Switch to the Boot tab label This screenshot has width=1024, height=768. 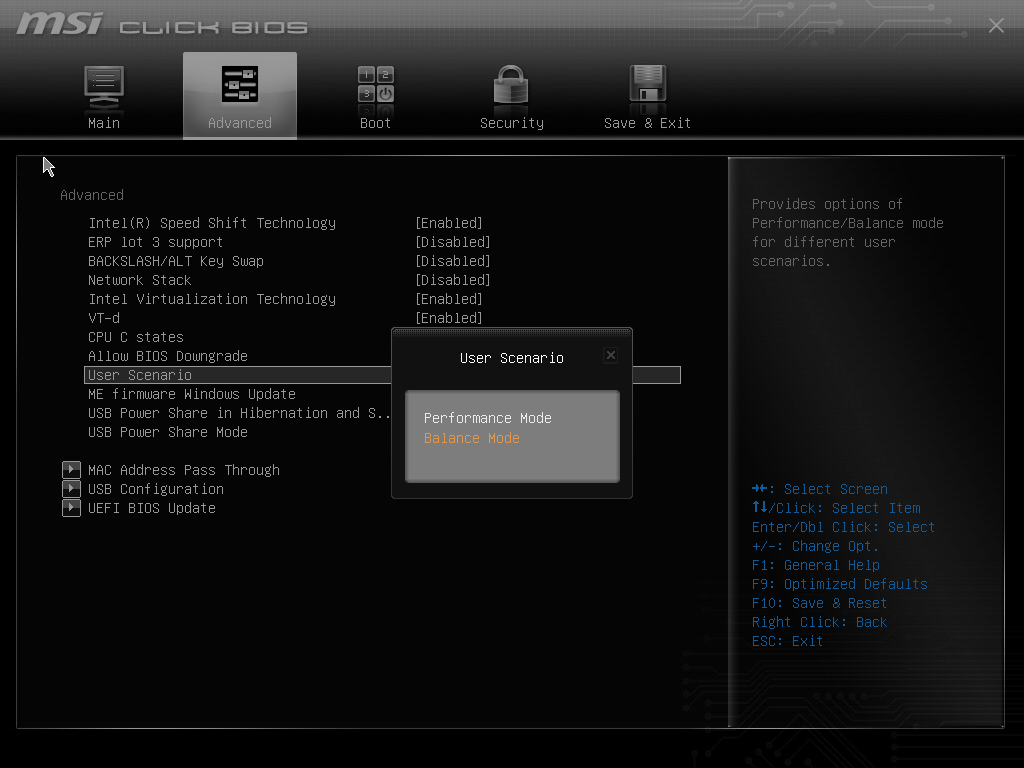tap(376, 123)
